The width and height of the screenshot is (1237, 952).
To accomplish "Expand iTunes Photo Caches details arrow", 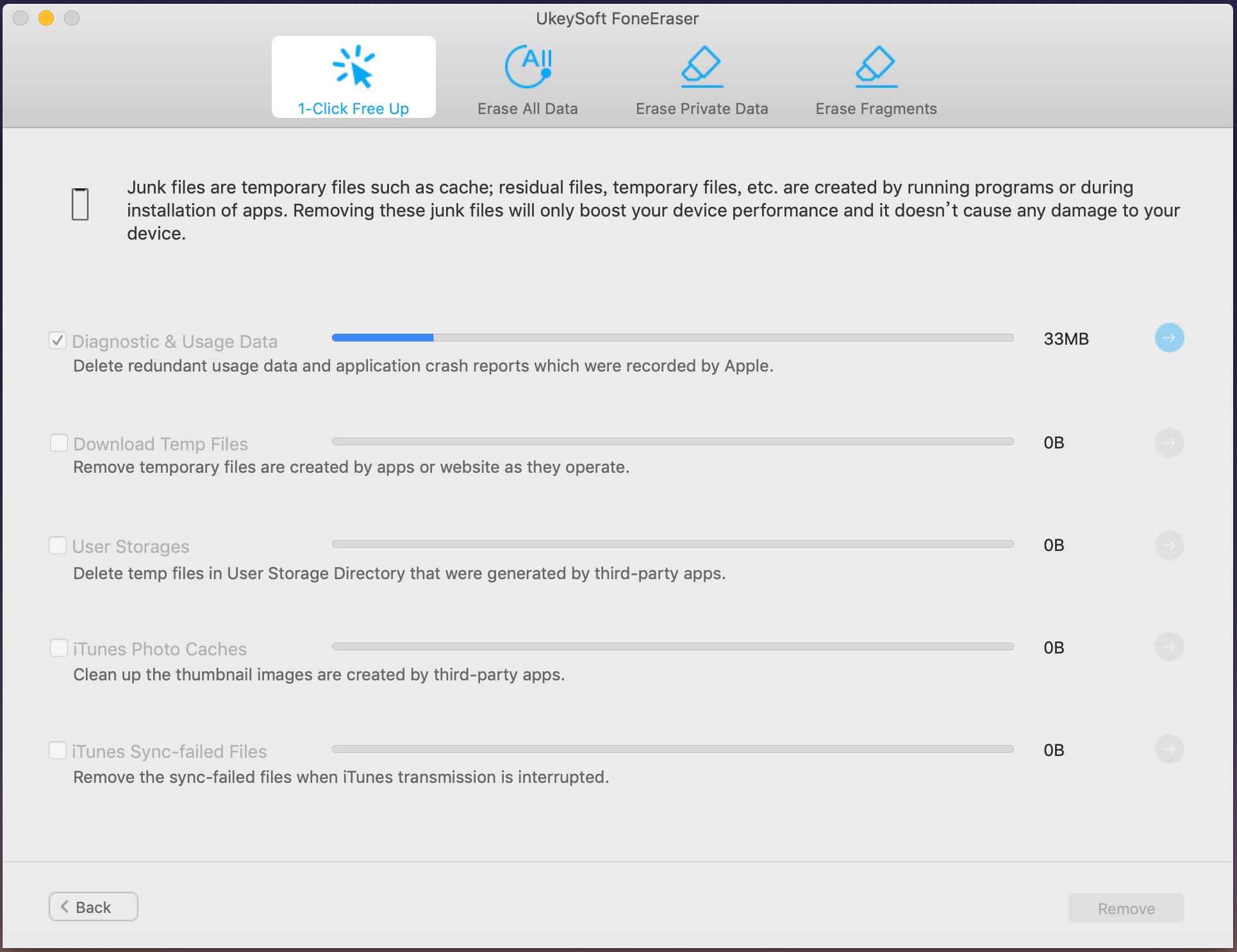I will [1168, 646].
